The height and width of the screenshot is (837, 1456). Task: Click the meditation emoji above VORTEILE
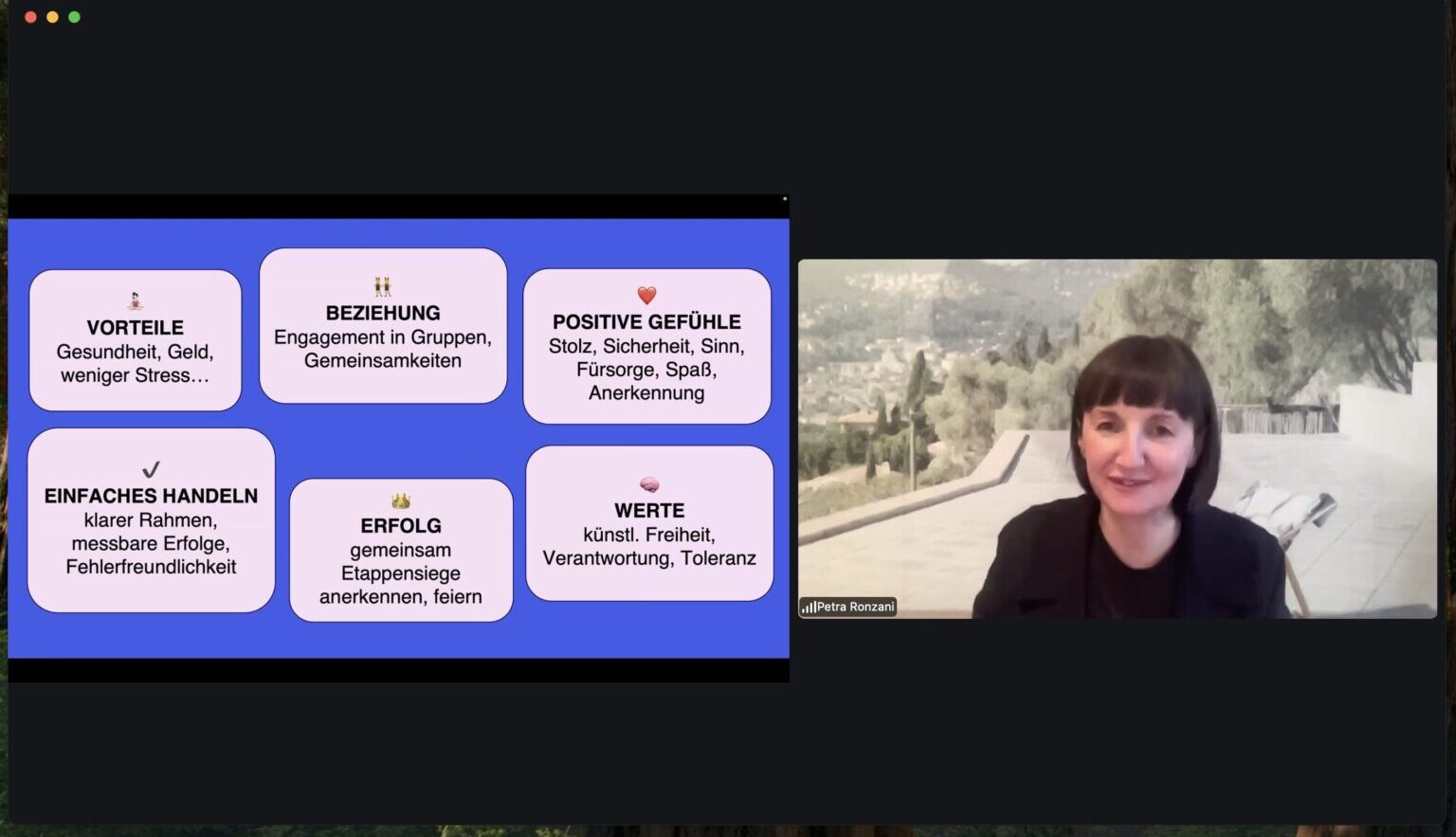click(135, 301)
